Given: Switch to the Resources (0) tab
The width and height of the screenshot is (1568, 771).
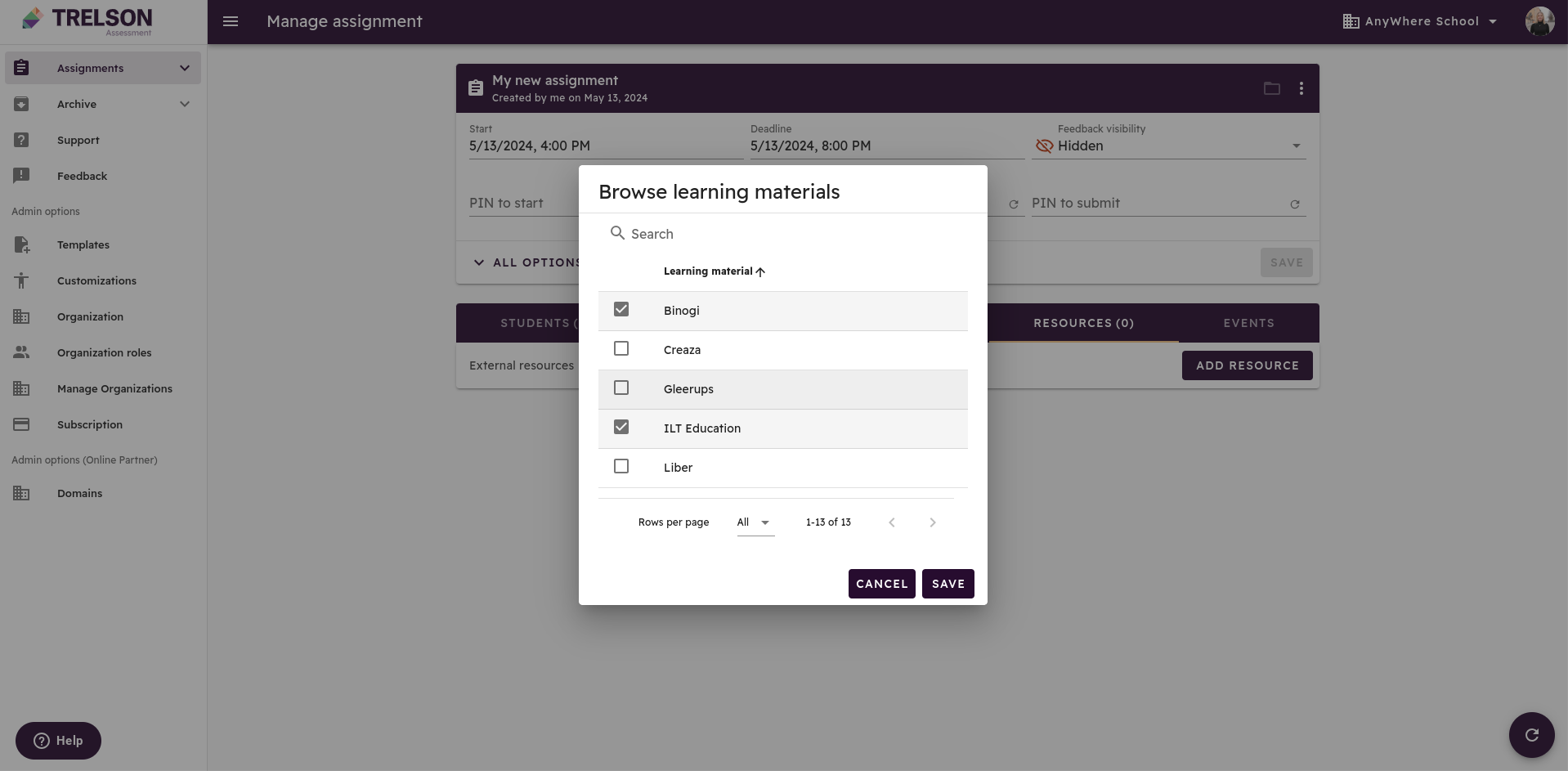Looking at the screenshot, I should click(1083, 323).
